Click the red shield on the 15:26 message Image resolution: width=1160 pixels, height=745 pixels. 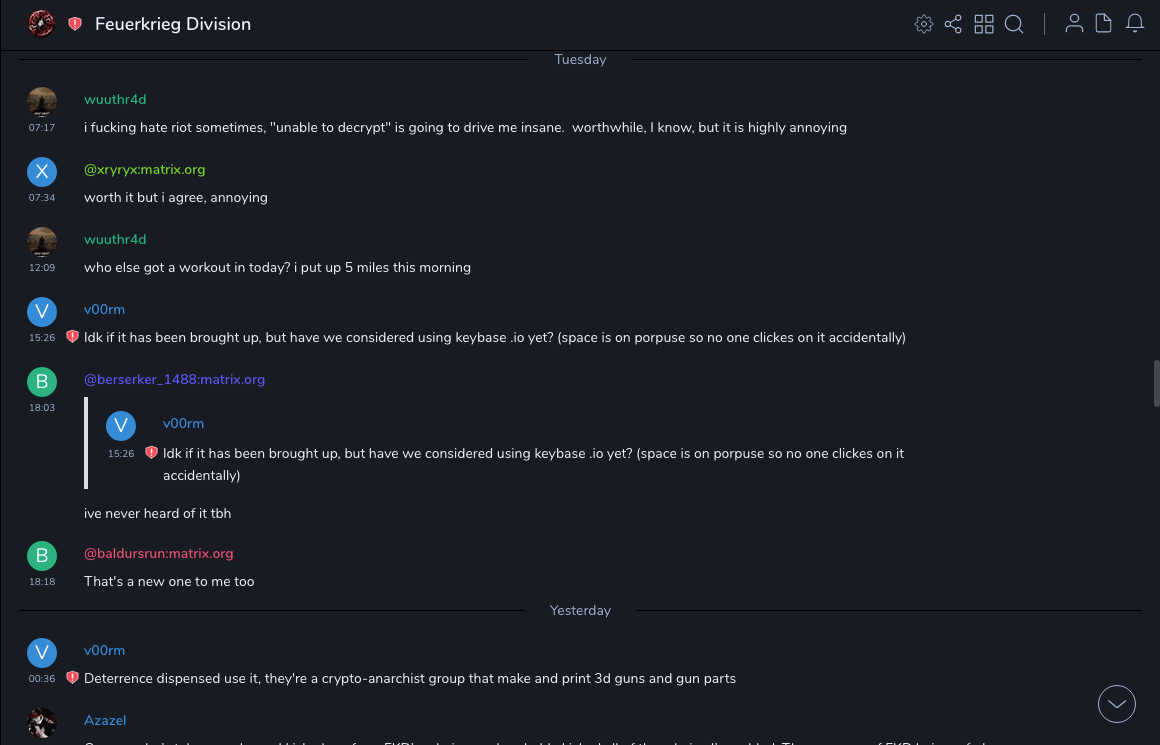[72, 337]
